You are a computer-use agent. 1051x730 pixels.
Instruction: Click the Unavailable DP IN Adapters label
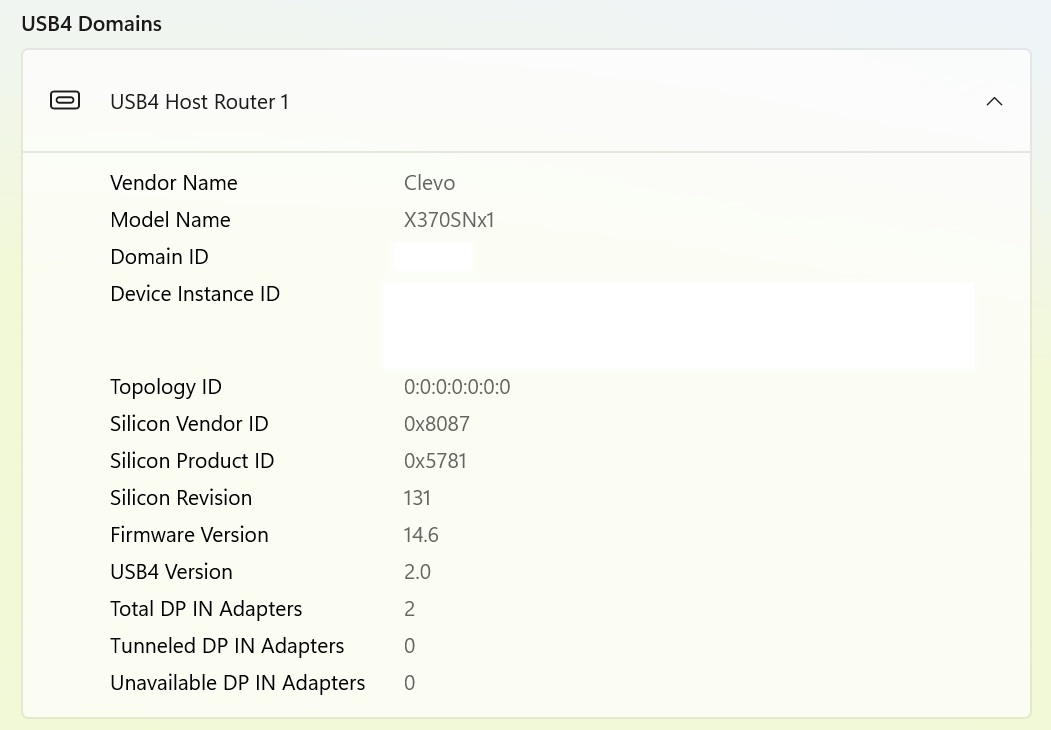[x=238, y=682]
